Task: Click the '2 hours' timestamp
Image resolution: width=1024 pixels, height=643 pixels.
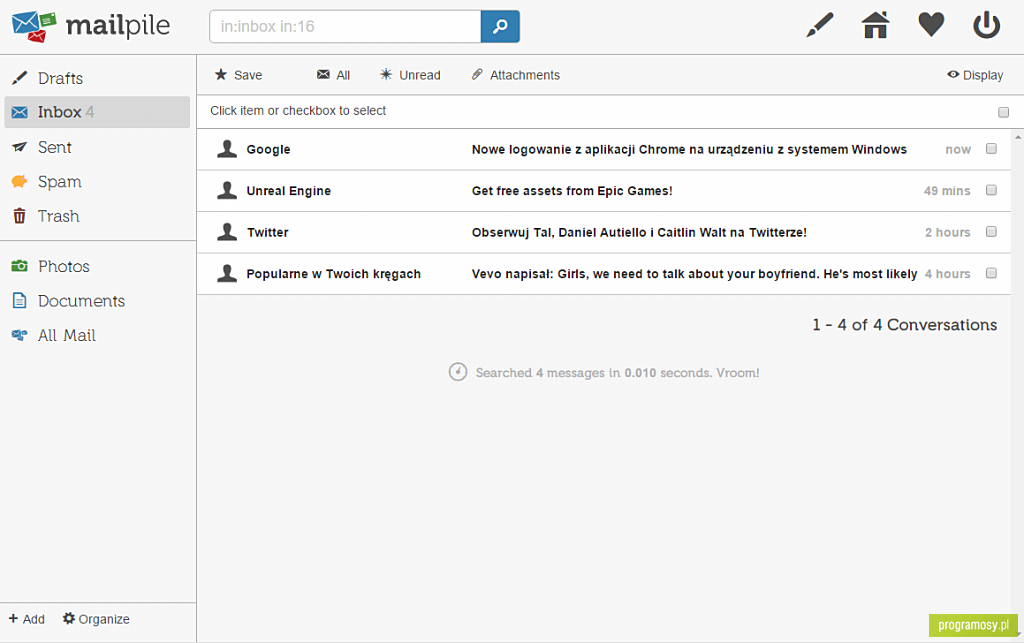Action: click(x=948, y=232)
